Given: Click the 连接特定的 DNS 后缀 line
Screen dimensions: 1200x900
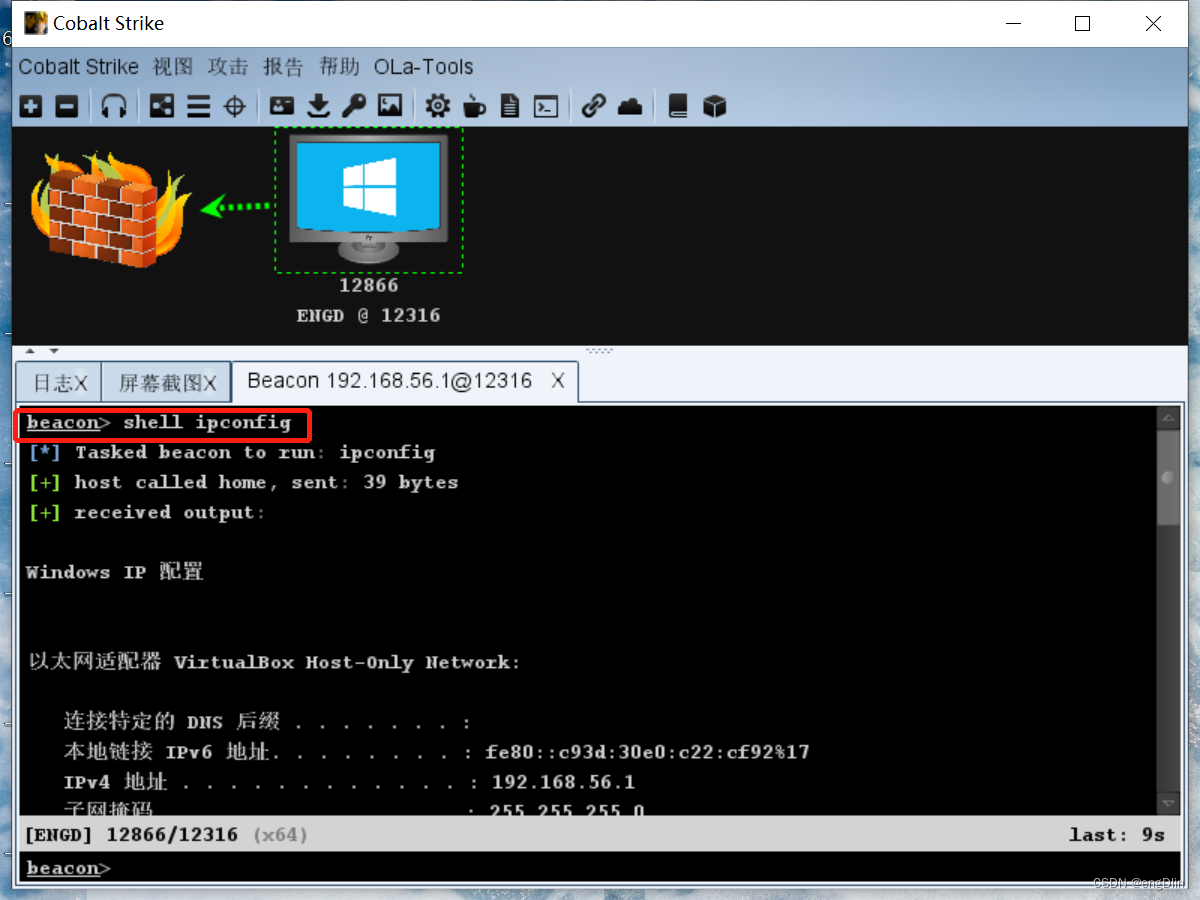Looking at the screenshot, I should [267, 722].
